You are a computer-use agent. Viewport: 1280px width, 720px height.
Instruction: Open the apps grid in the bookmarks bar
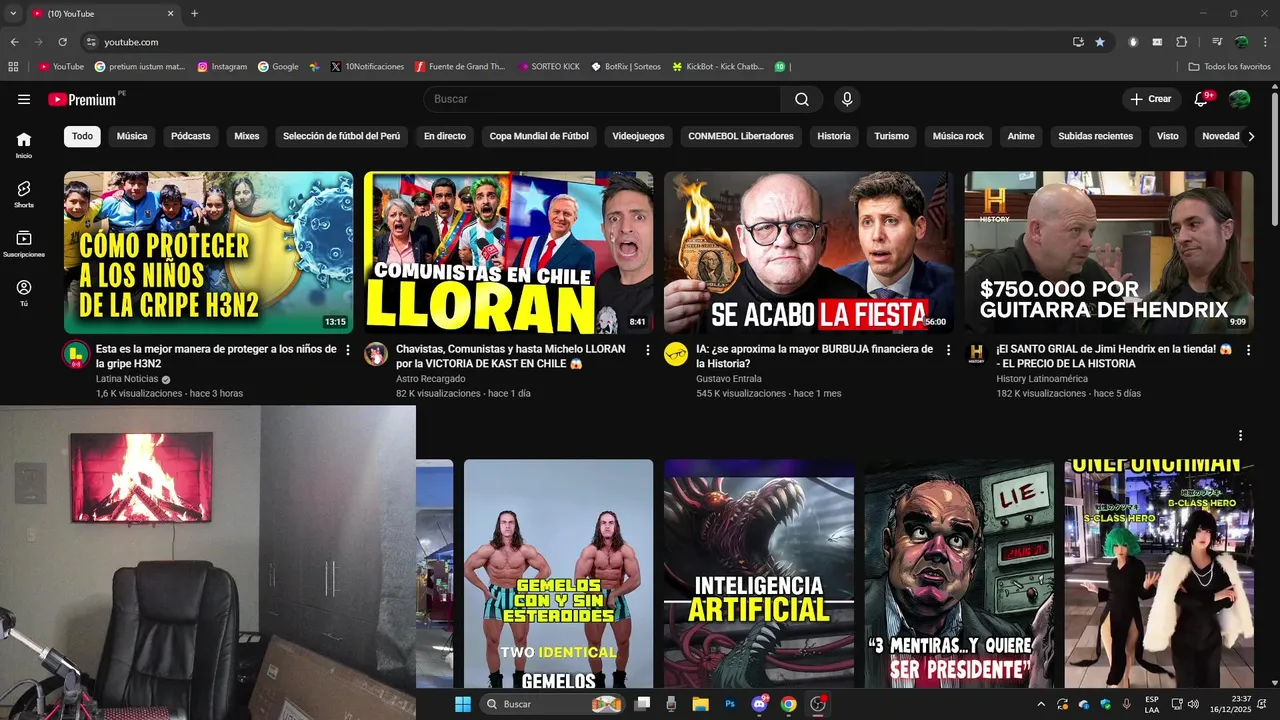(13, 67)
